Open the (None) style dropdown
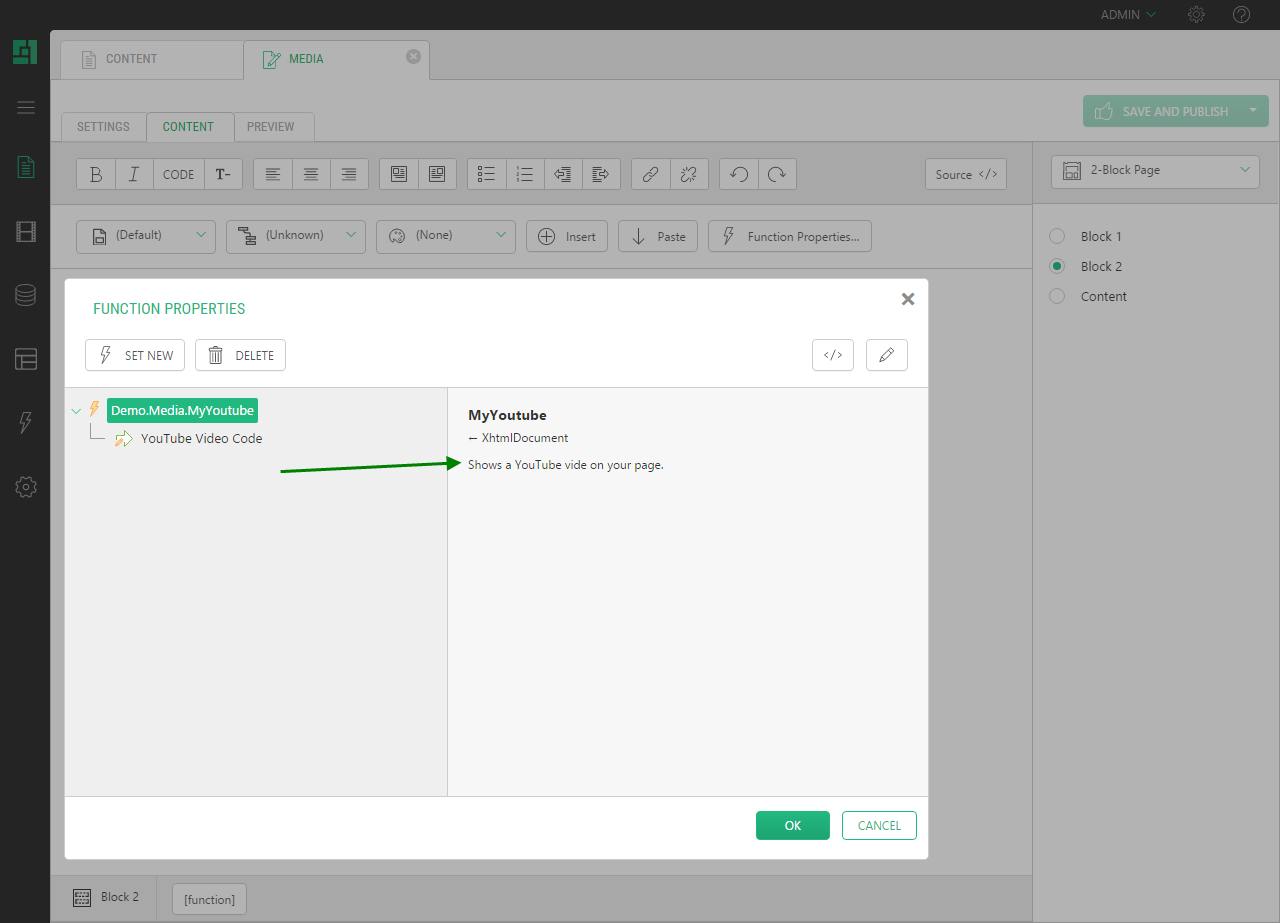The image size is (1280, 923). click(446, 236)
